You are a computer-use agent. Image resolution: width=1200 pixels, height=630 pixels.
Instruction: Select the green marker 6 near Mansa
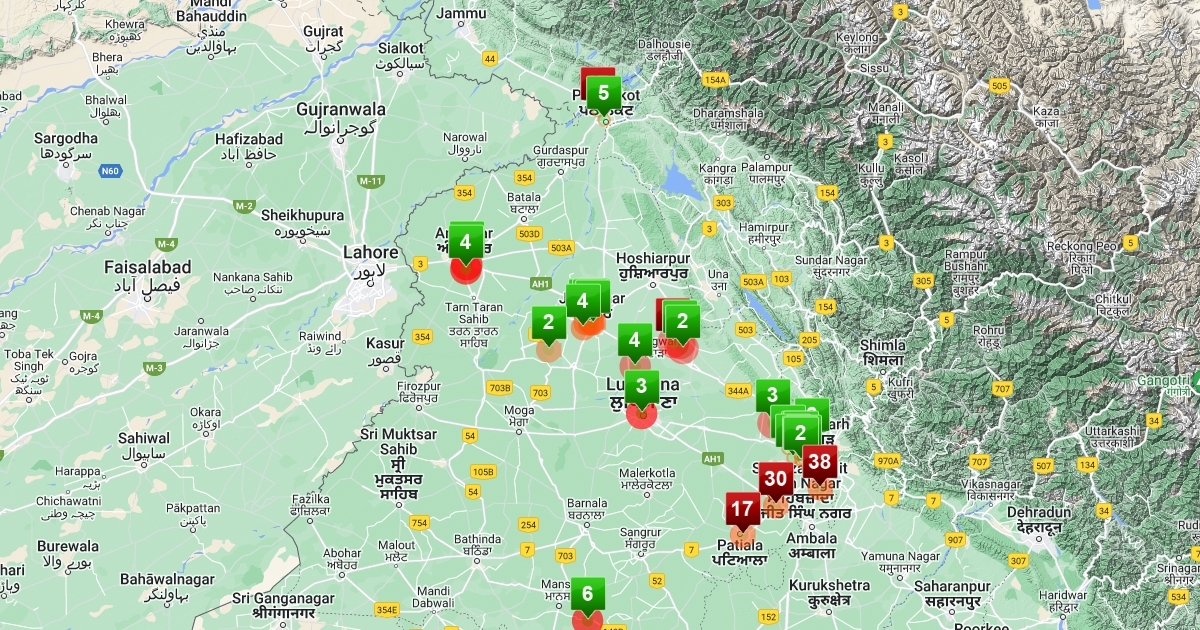click(587, 596)
